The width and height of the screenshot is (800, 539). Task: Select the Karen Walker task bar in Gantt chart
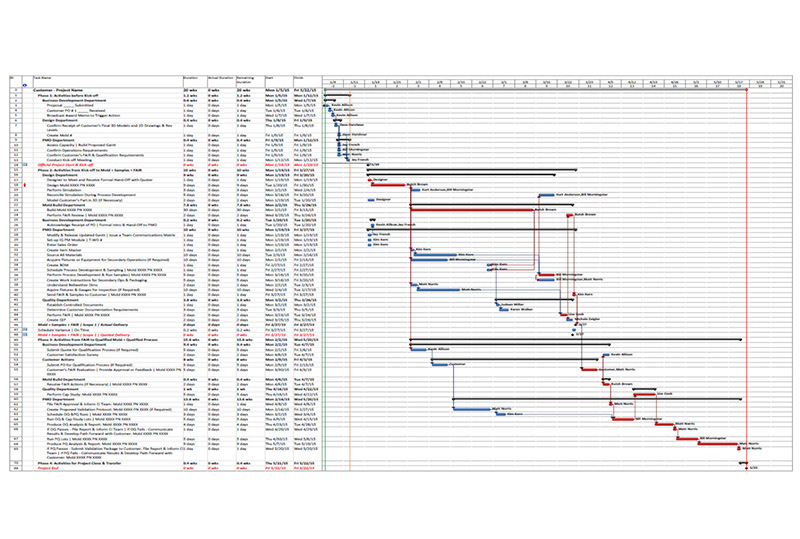pos(503,309)
